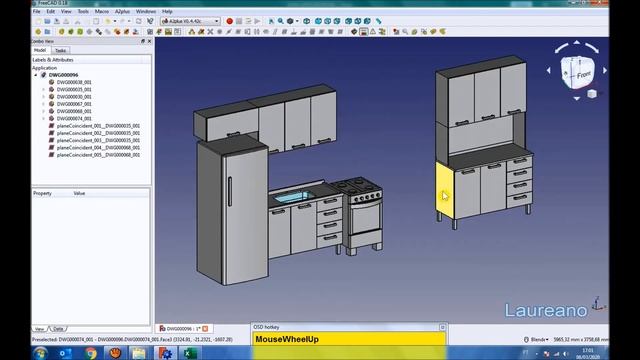The image size is (640, 360).
Task: Switch to the Data property tab
Action: click(x=58, y=329)
